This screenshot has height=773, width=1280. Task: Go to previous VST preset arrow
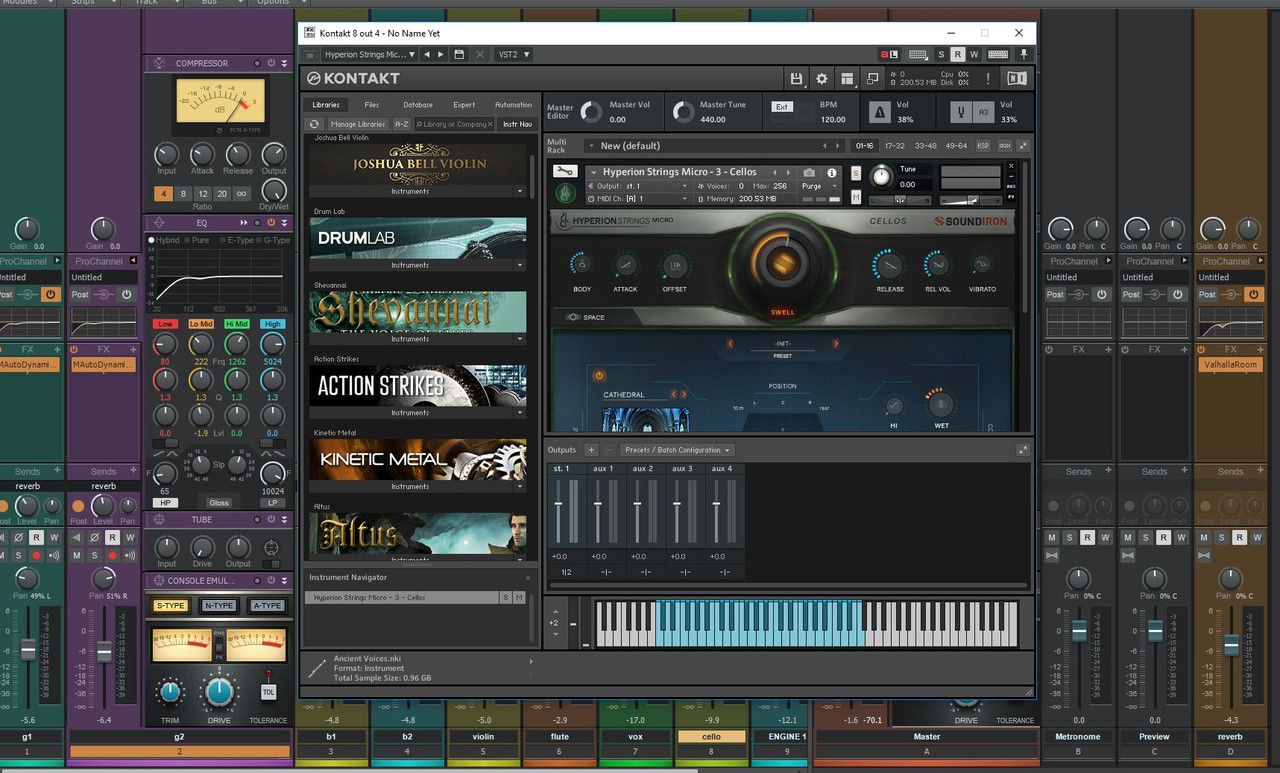427,54
